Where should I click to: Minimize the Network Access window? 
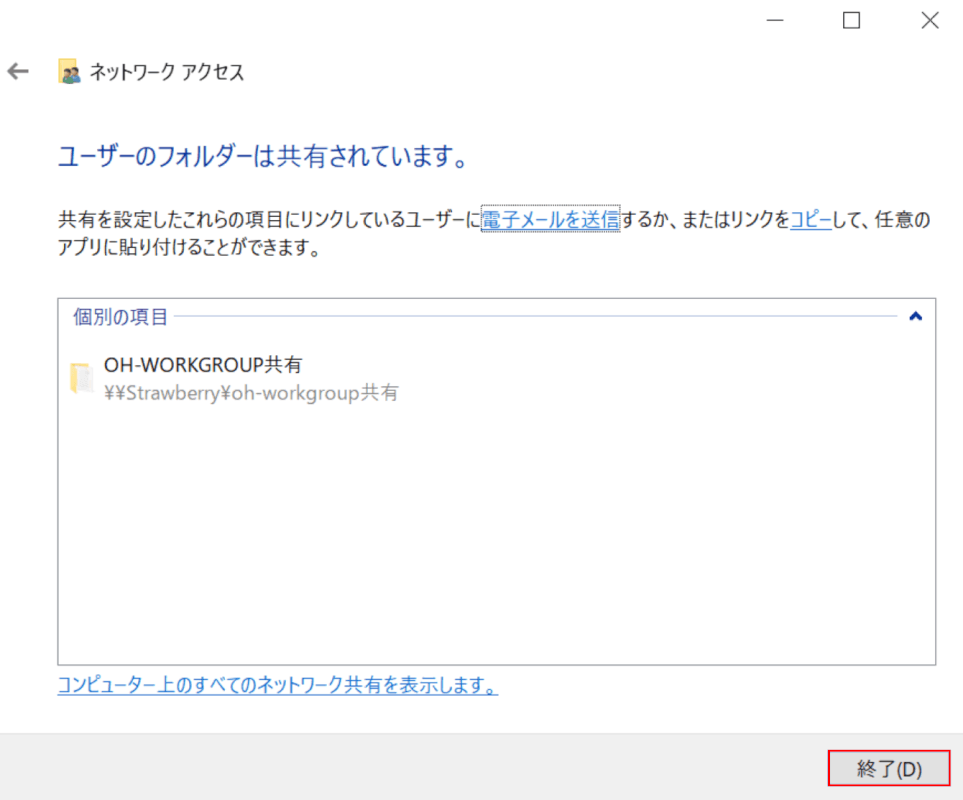(773, 20)
